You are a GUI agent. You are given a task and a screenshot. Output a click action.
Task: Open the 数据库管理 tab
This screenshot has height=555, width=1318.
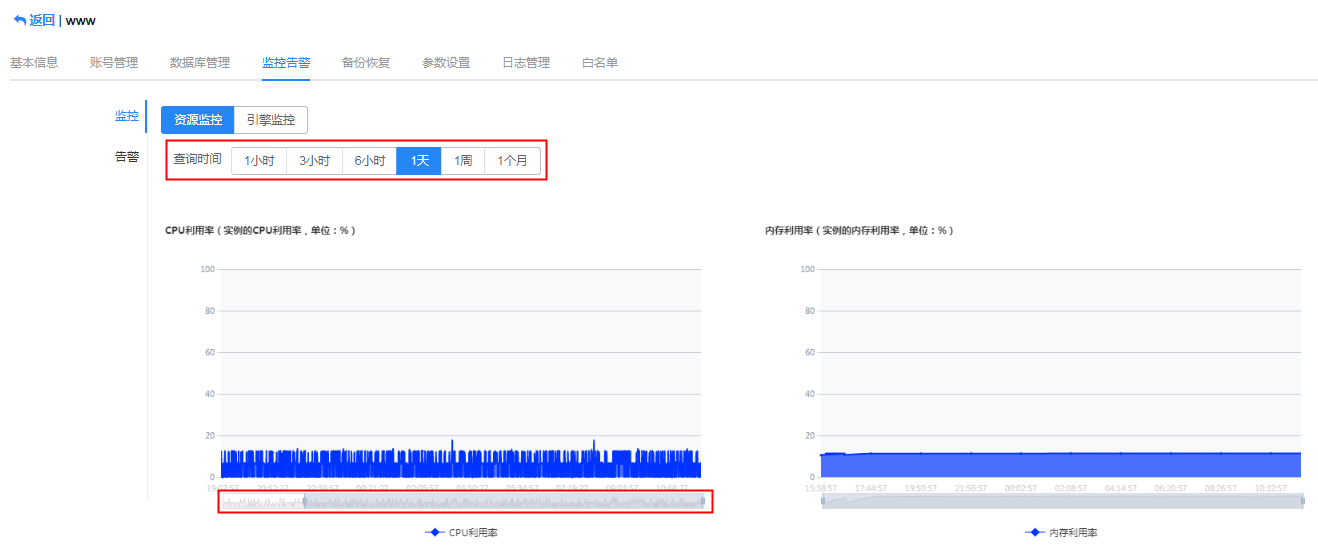point(200,63)
